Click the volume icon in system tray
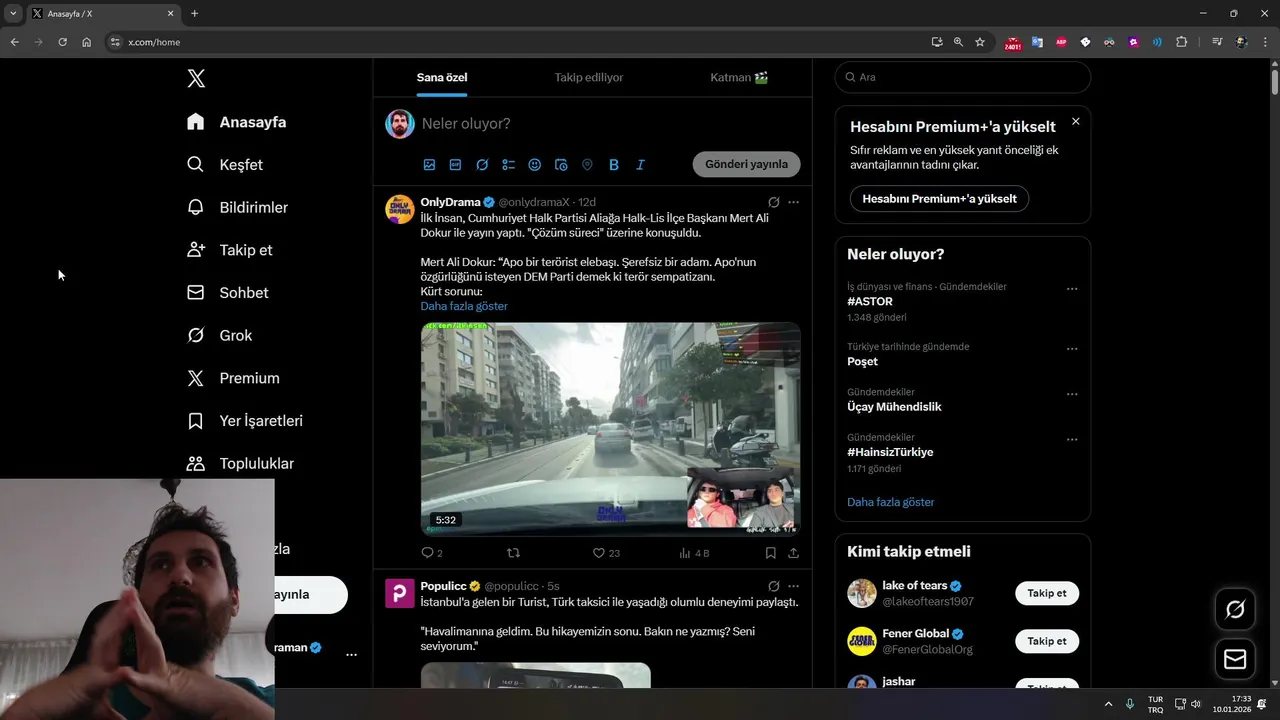This screenshot has height=720, width=1280. pos(1196,704)
